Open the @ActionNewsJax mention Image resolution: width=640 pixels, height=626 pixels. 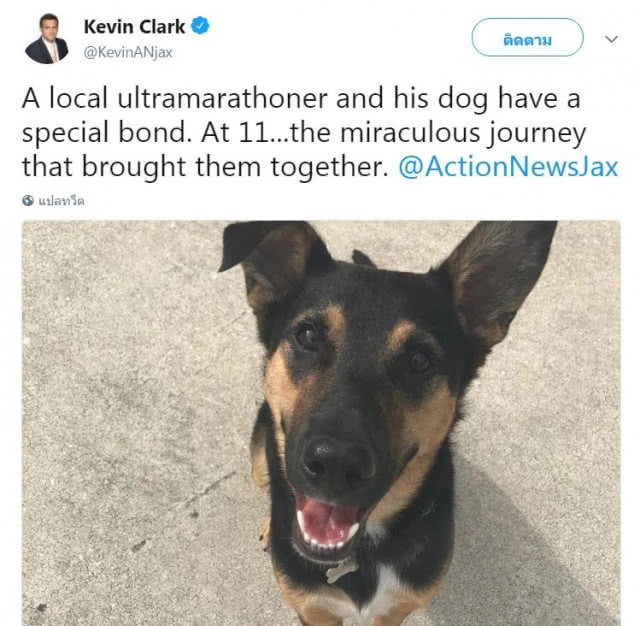click(x=508, y=167)
